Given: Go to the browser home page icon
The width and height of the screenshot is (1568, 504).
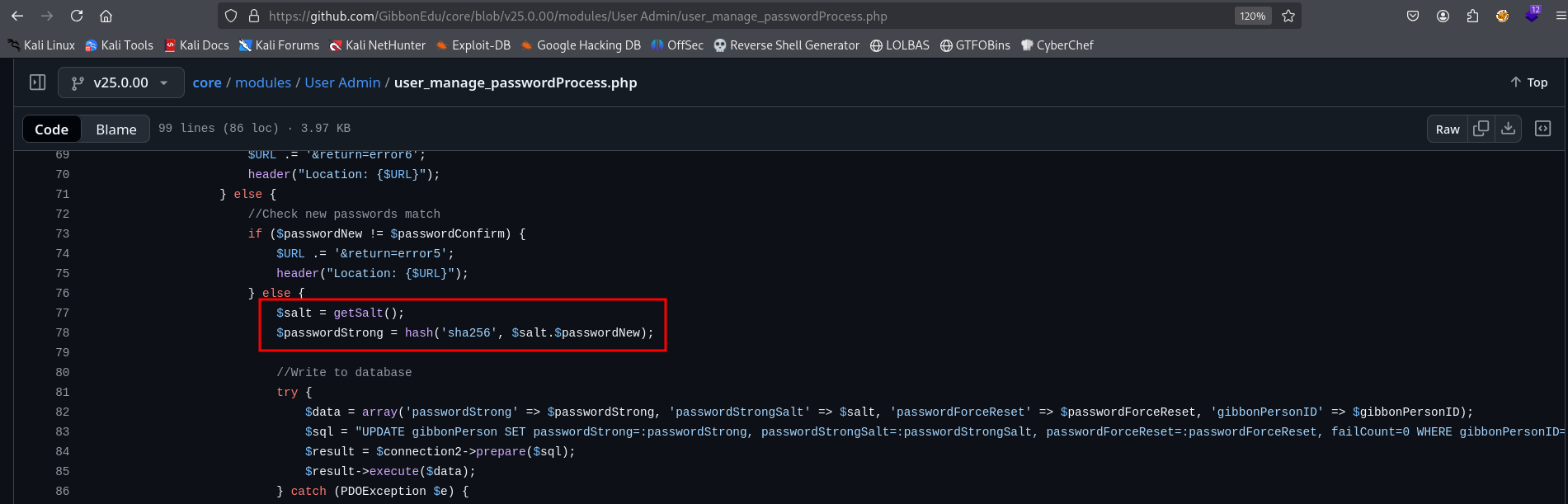Looking at the screenshot, I should 106,16.
